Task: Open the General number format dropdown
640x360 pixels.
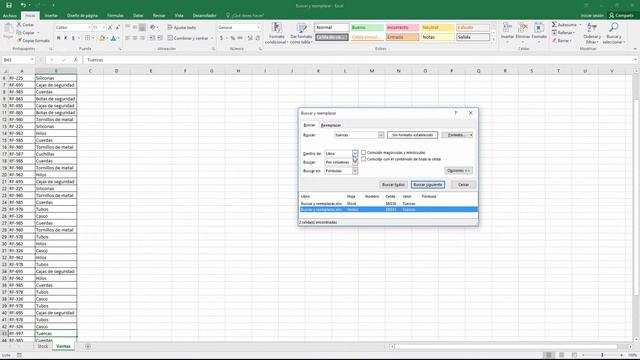Action: [258, 27]
